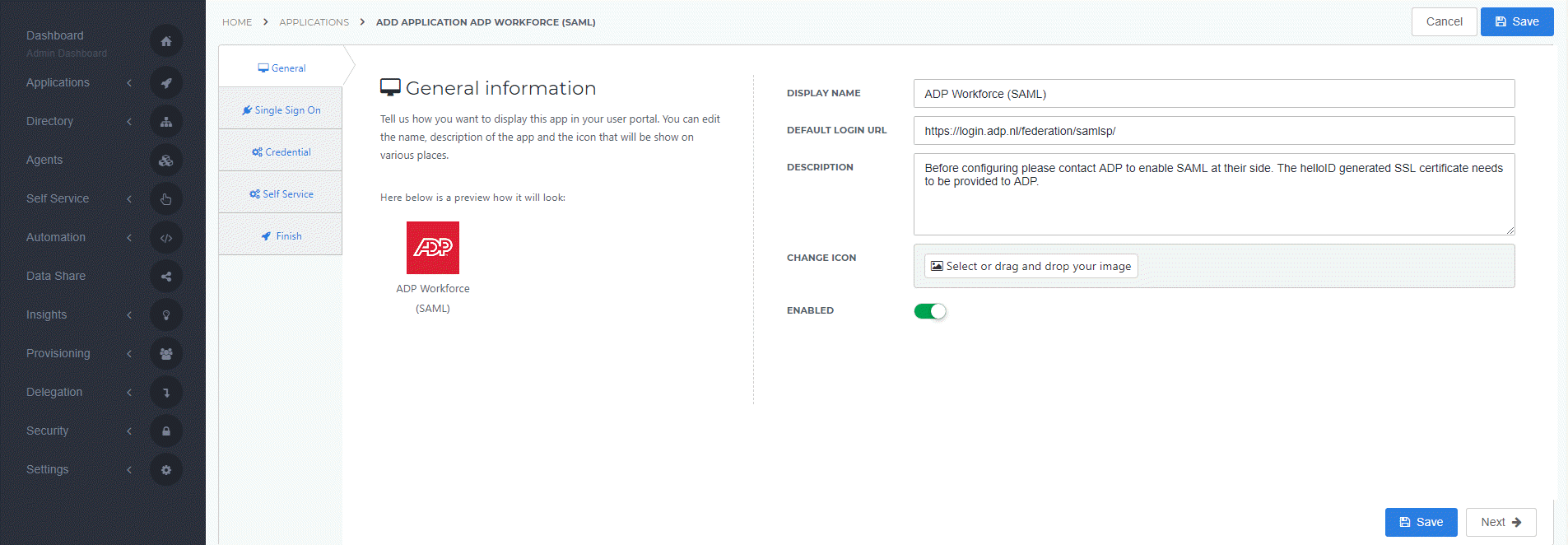Viewport: 1568px width, 545px height.
Task: Expand the Automation sidebar chevron
Action: click(x=129, y=237)
